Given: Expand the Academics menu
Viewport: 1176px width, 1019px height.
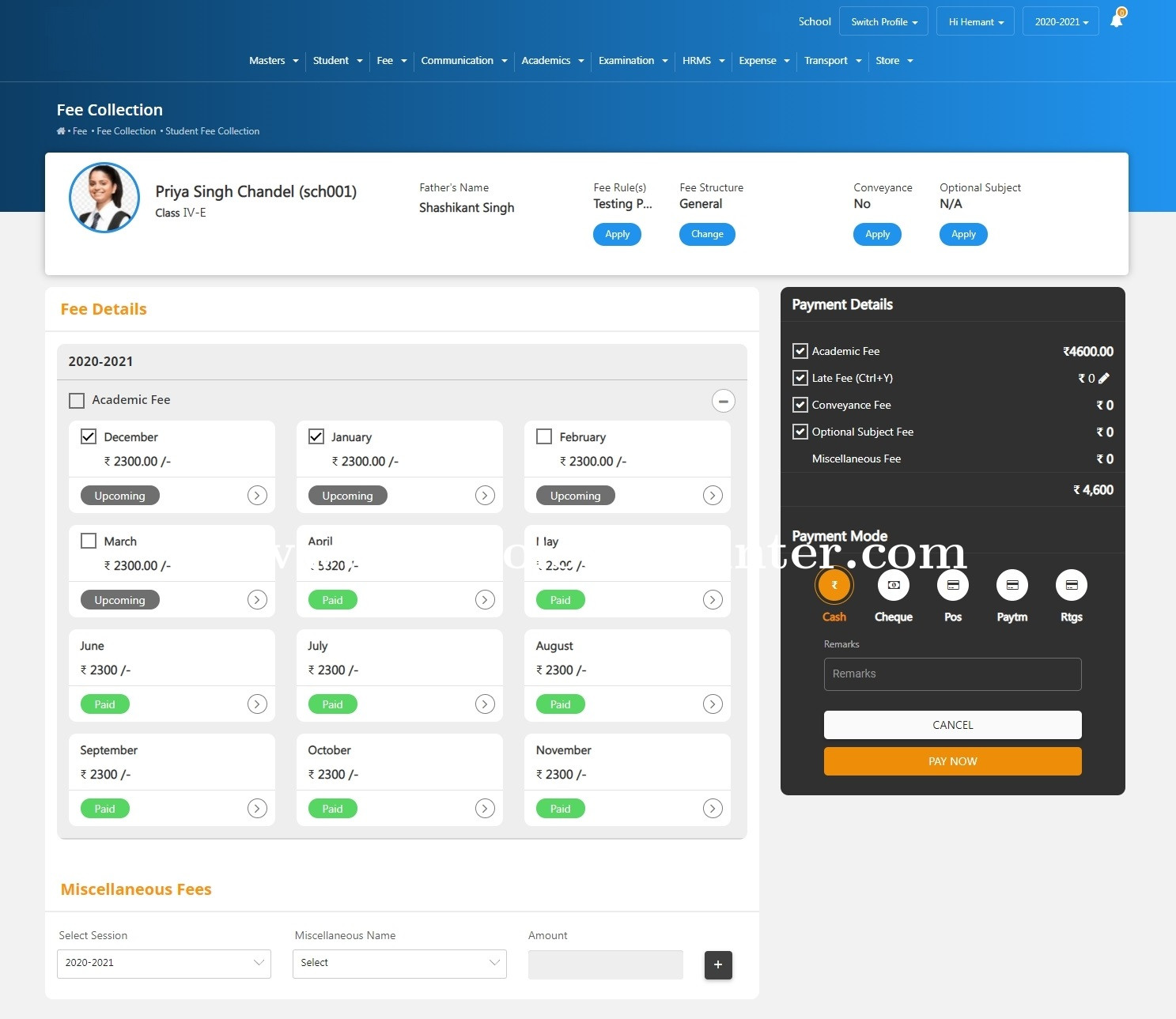Looking at the screenshot, I should 553,61.
